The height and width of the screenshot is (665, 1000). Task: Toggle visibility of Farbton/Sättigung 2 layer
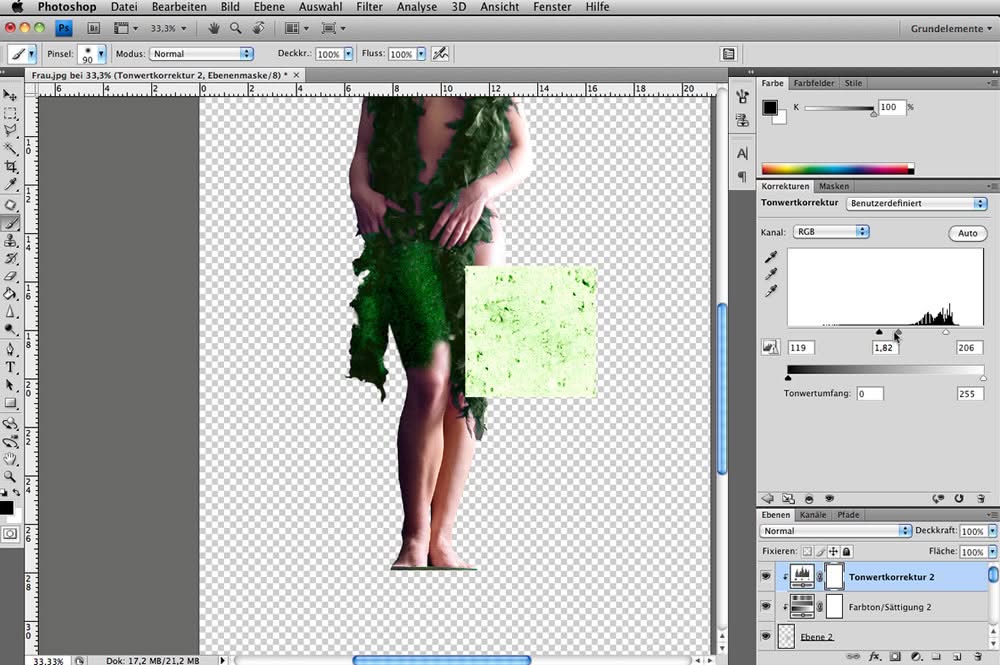[765, 606]
